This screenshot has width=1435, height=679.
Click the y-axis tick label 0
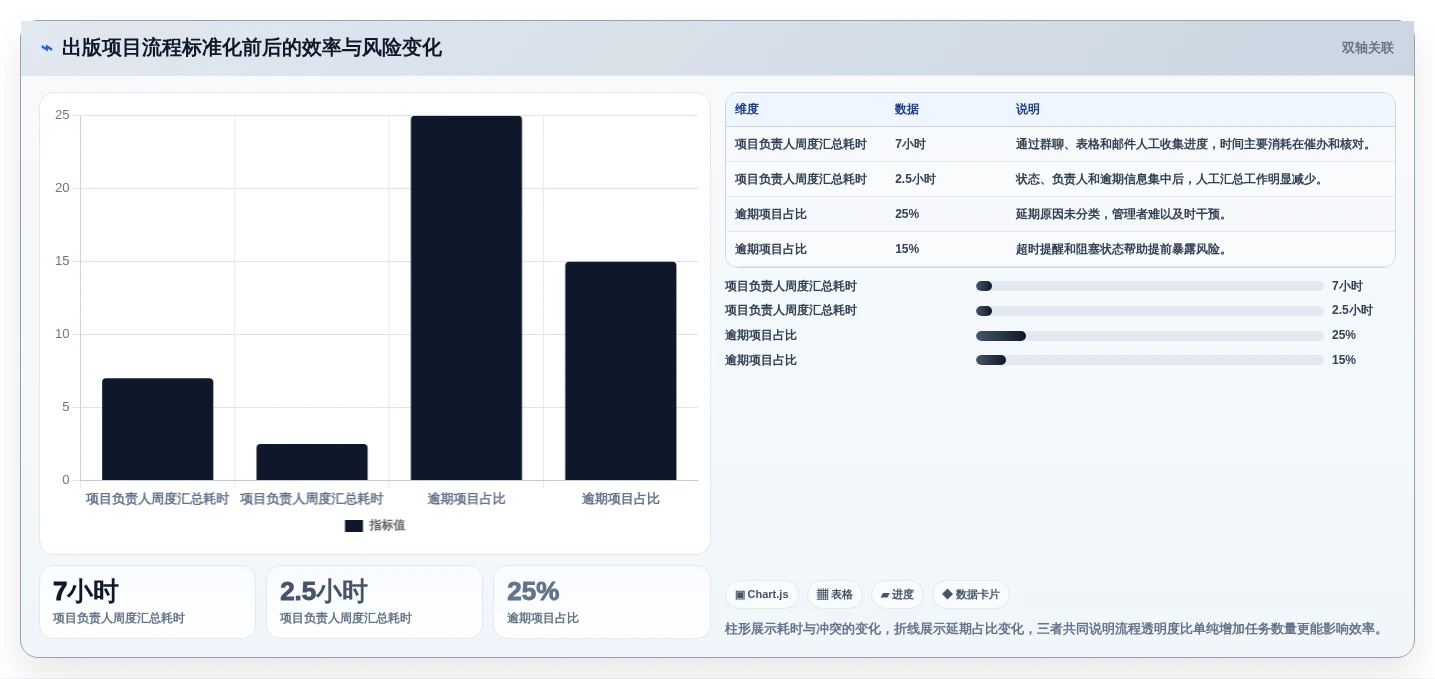click(x=66, y=480)
